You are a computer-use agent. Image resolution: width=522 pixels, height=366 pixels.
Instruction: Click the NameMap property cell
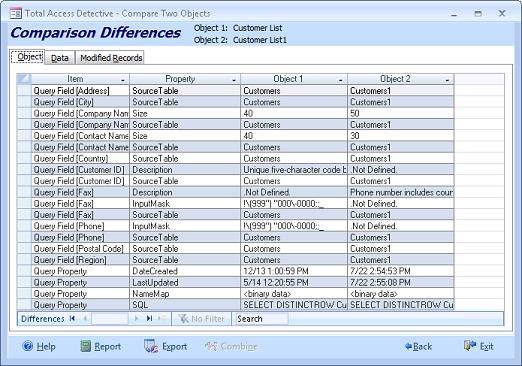click(x=185, y=294)
